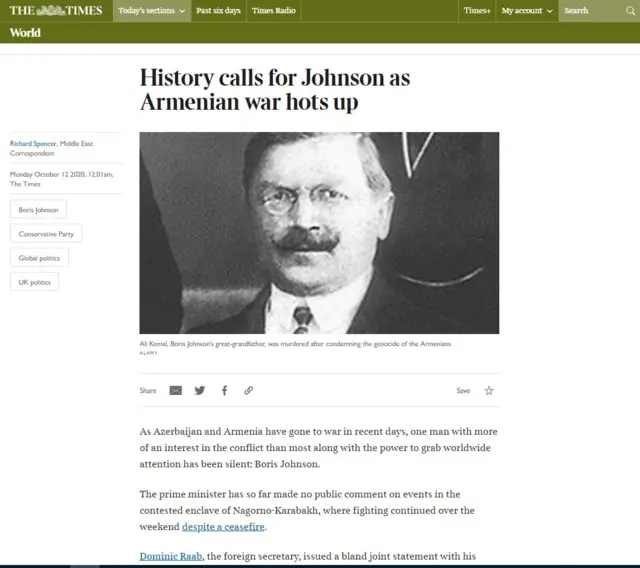Select the Boris Johnson topic tag
Screen dimensions: 640x568
point(39,209)
